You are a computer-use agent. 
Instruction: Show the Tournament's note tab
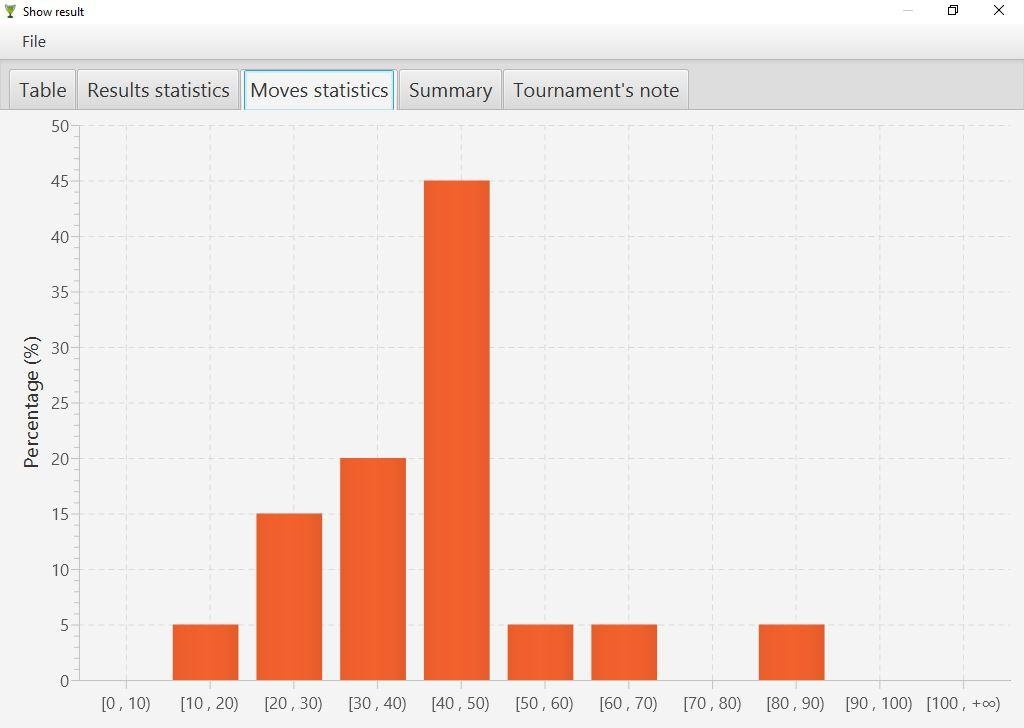pyautogui.click(x=596, y=90)
